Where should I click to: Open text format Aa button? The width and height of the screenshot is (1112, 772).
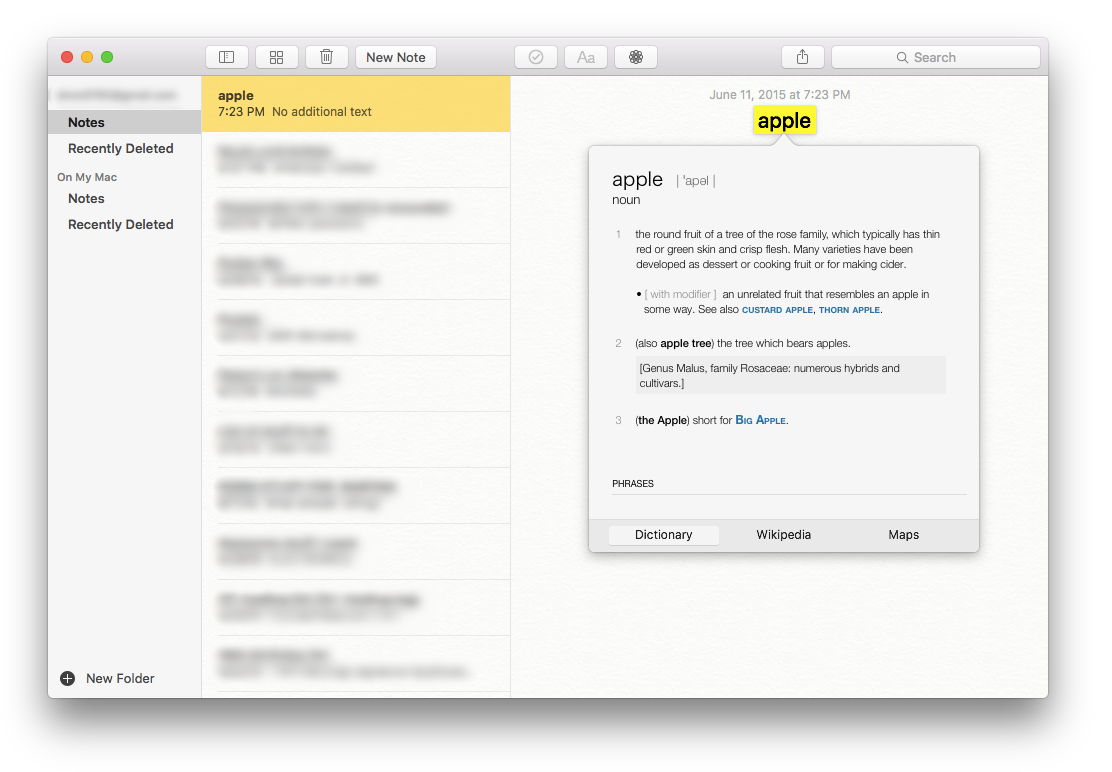click(x=586, y=57)
